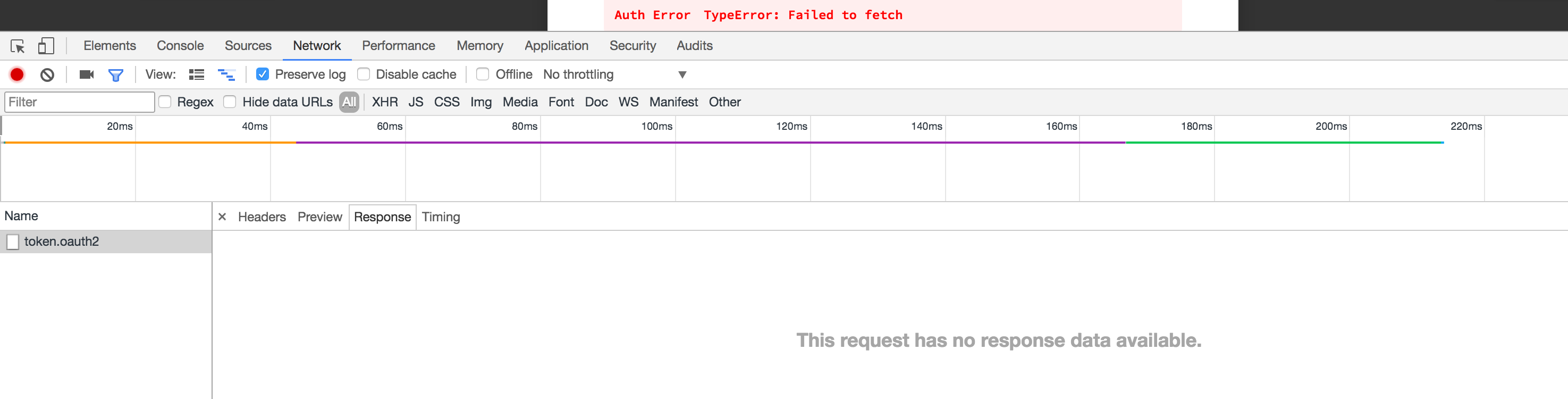
Task: Switch to the Console tab
Action: [180, 46]
